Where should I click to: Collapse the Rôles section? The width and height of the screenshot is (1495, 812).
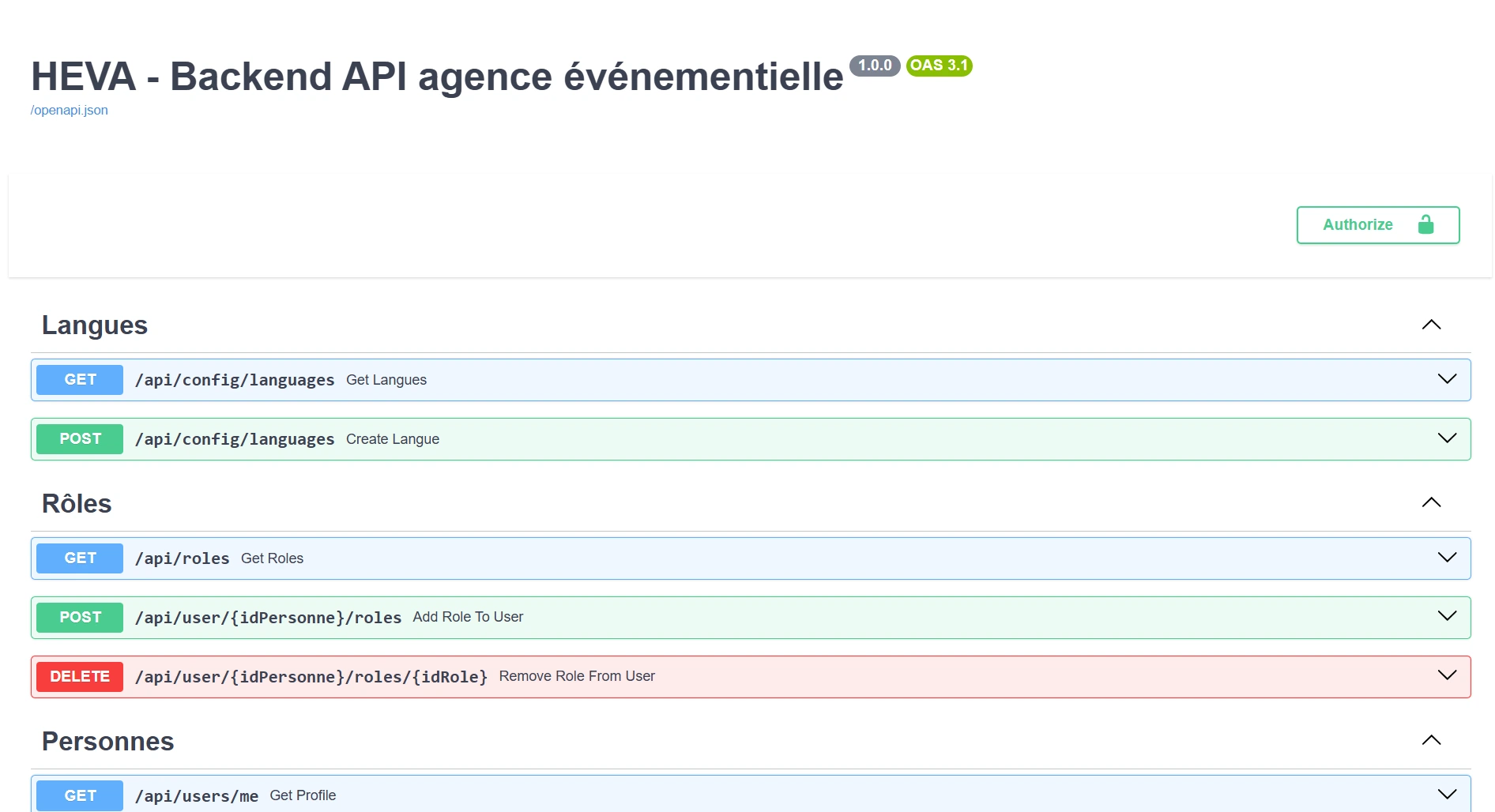point(1431,503)
